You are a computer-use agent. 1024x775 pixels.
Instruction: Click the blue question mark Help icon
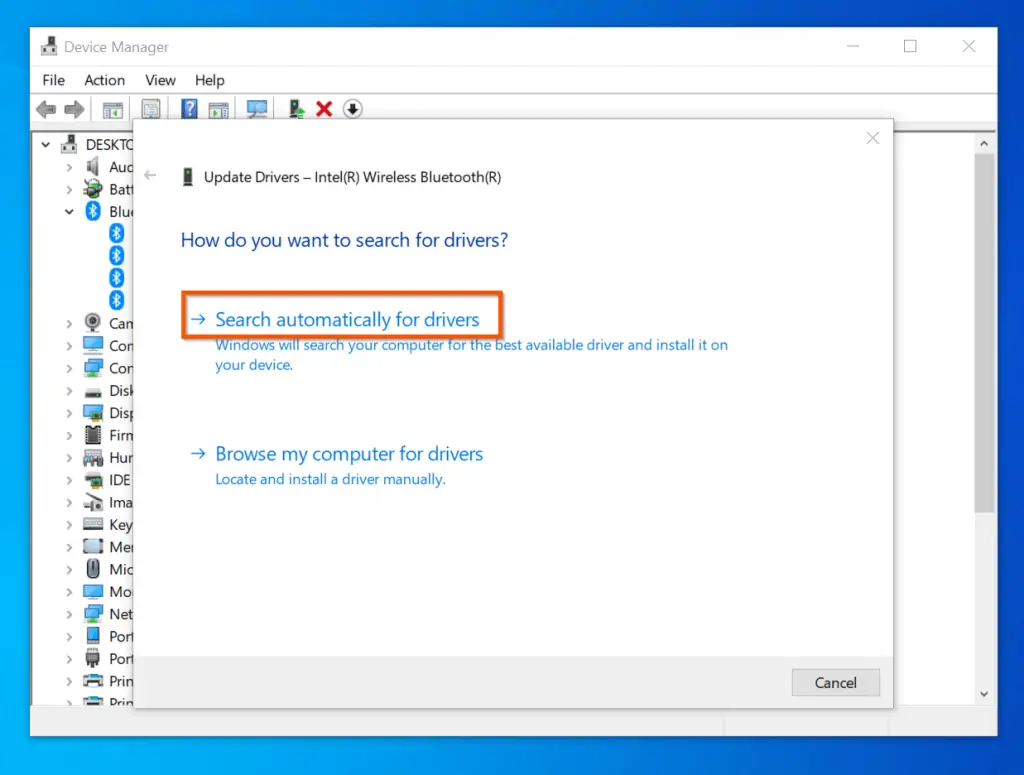tap(189, 109)
